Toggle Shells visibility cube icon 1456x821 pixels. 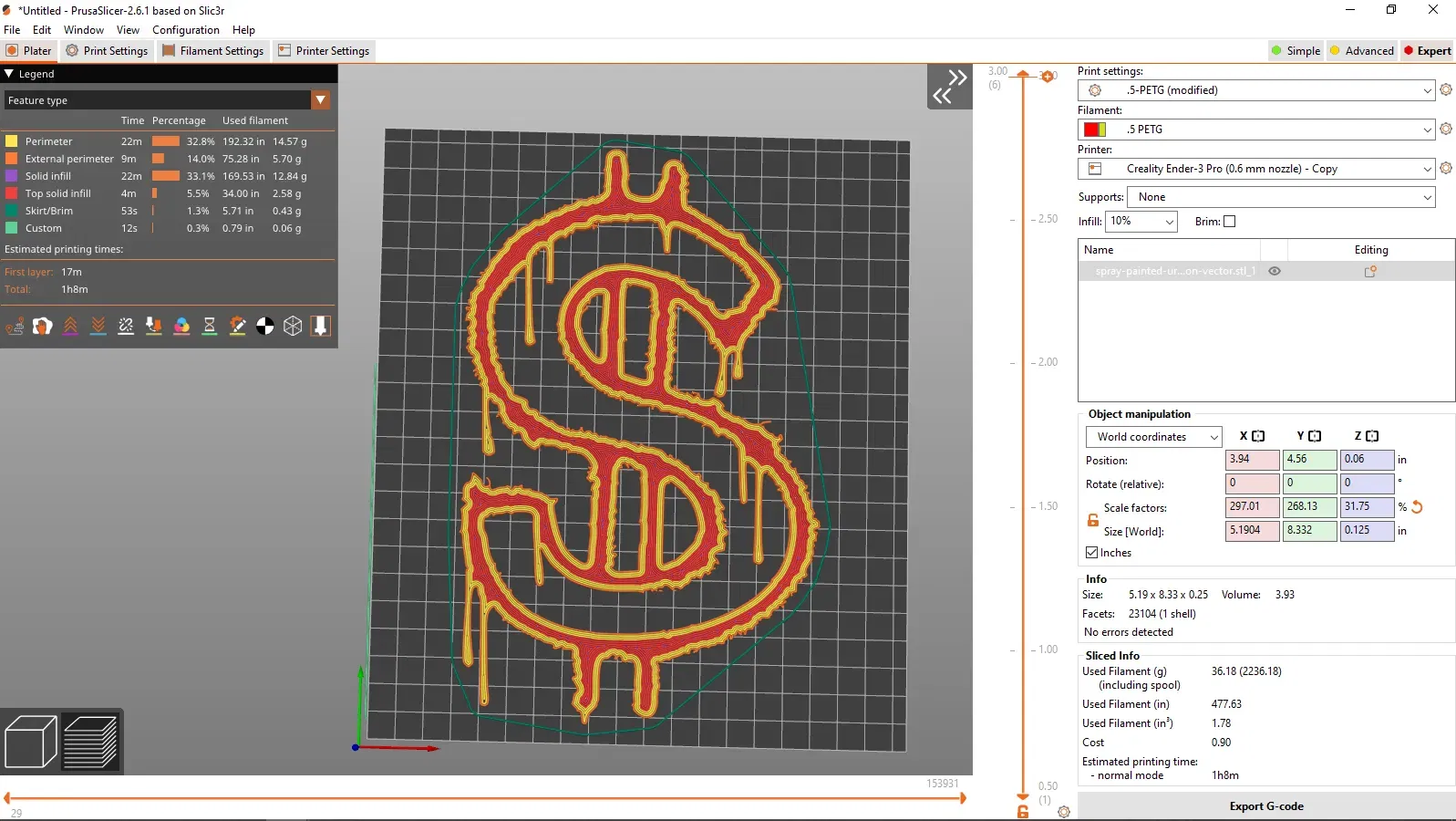(x=293, y=326)
